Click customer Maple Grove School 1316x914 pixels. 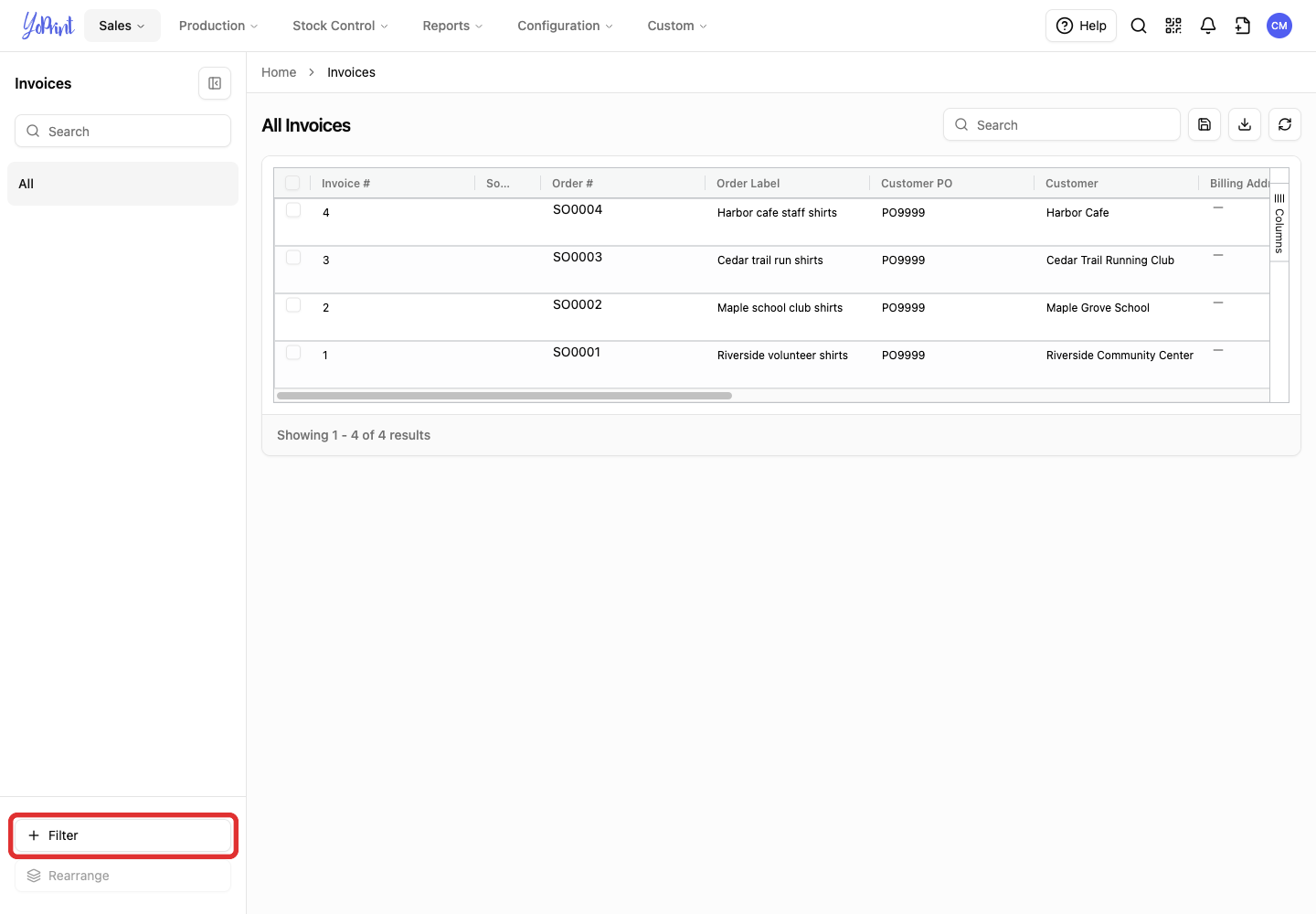(1098, 308)
